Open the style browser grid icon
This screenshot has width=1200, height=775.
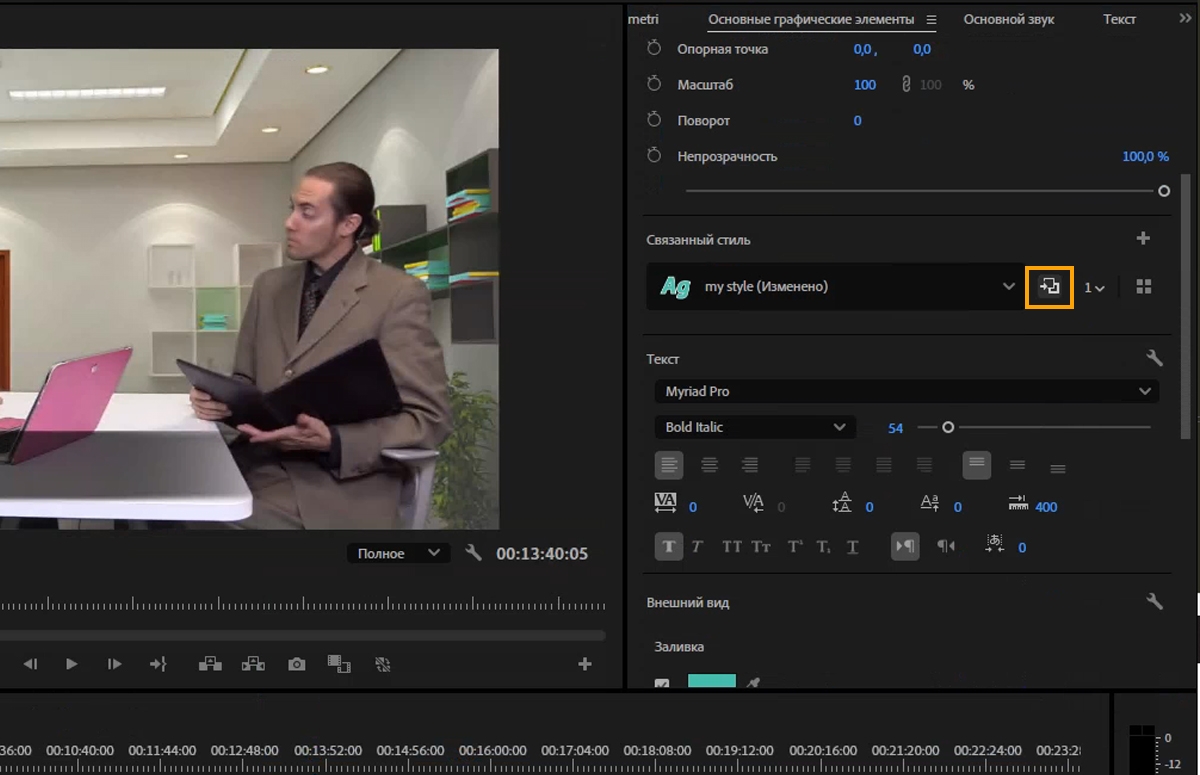(x=1145, y=287)
